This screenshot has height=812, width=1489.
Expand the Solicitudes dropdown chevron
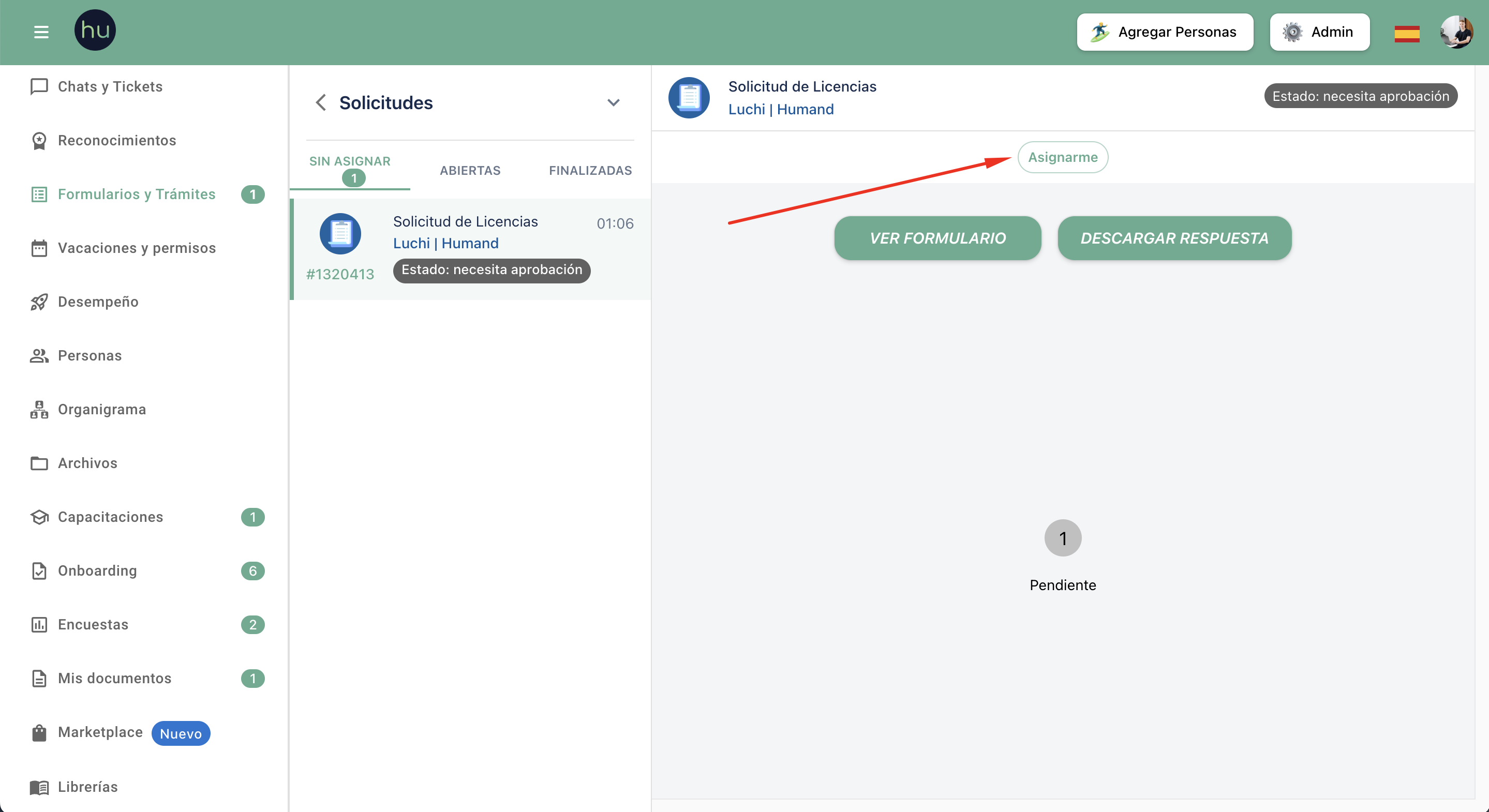(613, 102)
